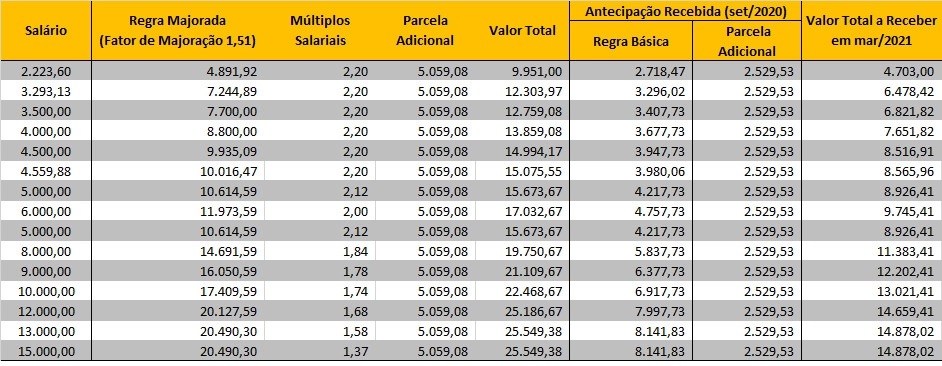Click the Múltiplos Salariais header

tap(320, 31)
